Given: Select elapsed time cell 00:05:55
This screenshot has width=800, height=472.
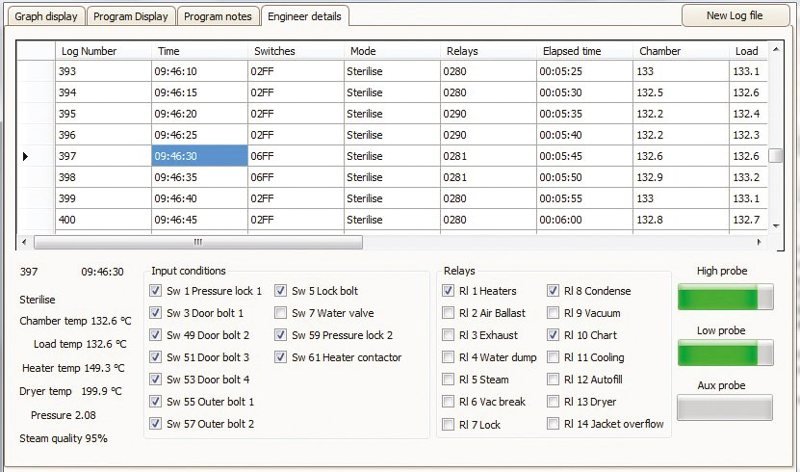Looking at the screenshot, I should pyautogui.click(x=585, y=198).
